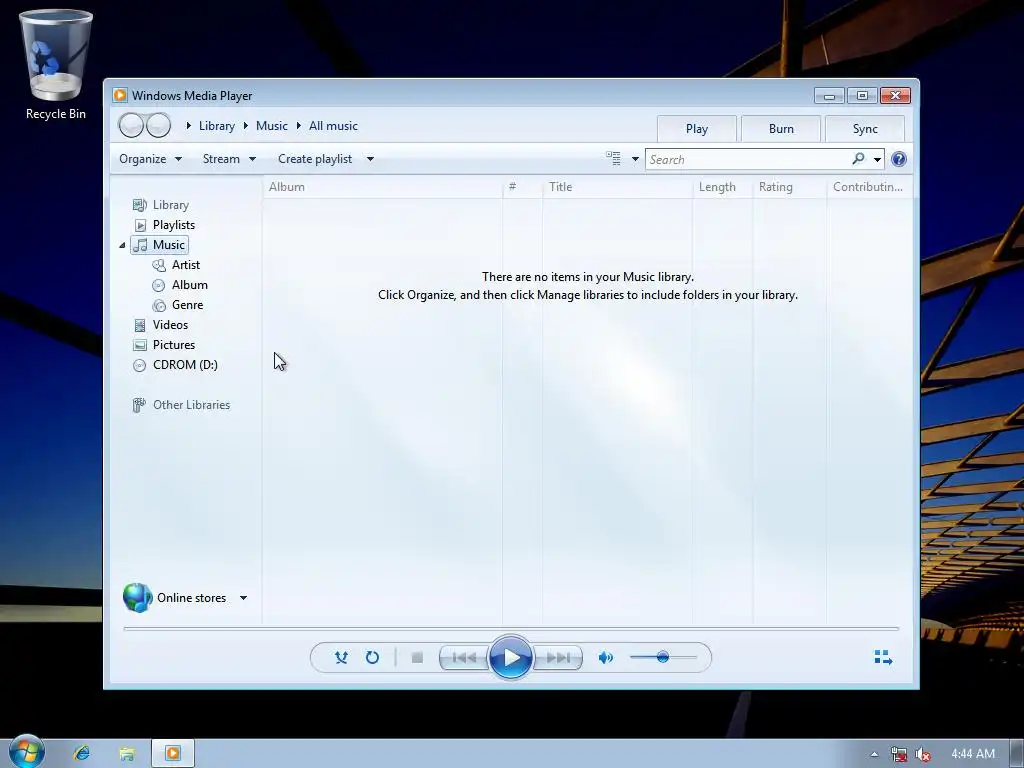
Task: Toggle repeat mode on
Action: pyautogui.click(x=372, y=657)
